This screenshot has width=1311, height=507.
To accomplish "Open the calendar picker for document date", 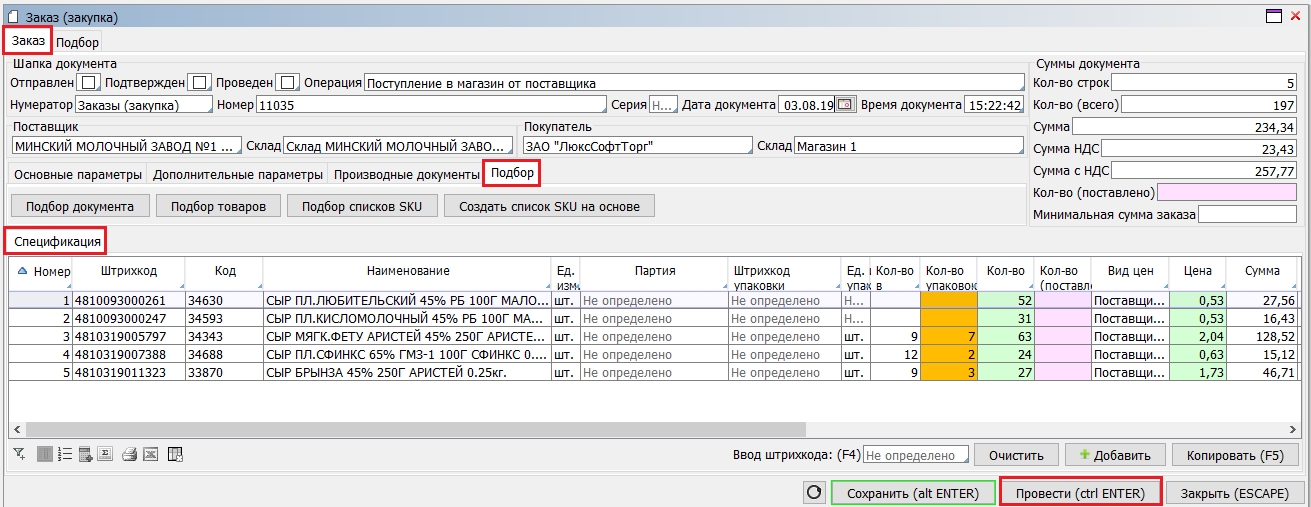I will (845, 105).
